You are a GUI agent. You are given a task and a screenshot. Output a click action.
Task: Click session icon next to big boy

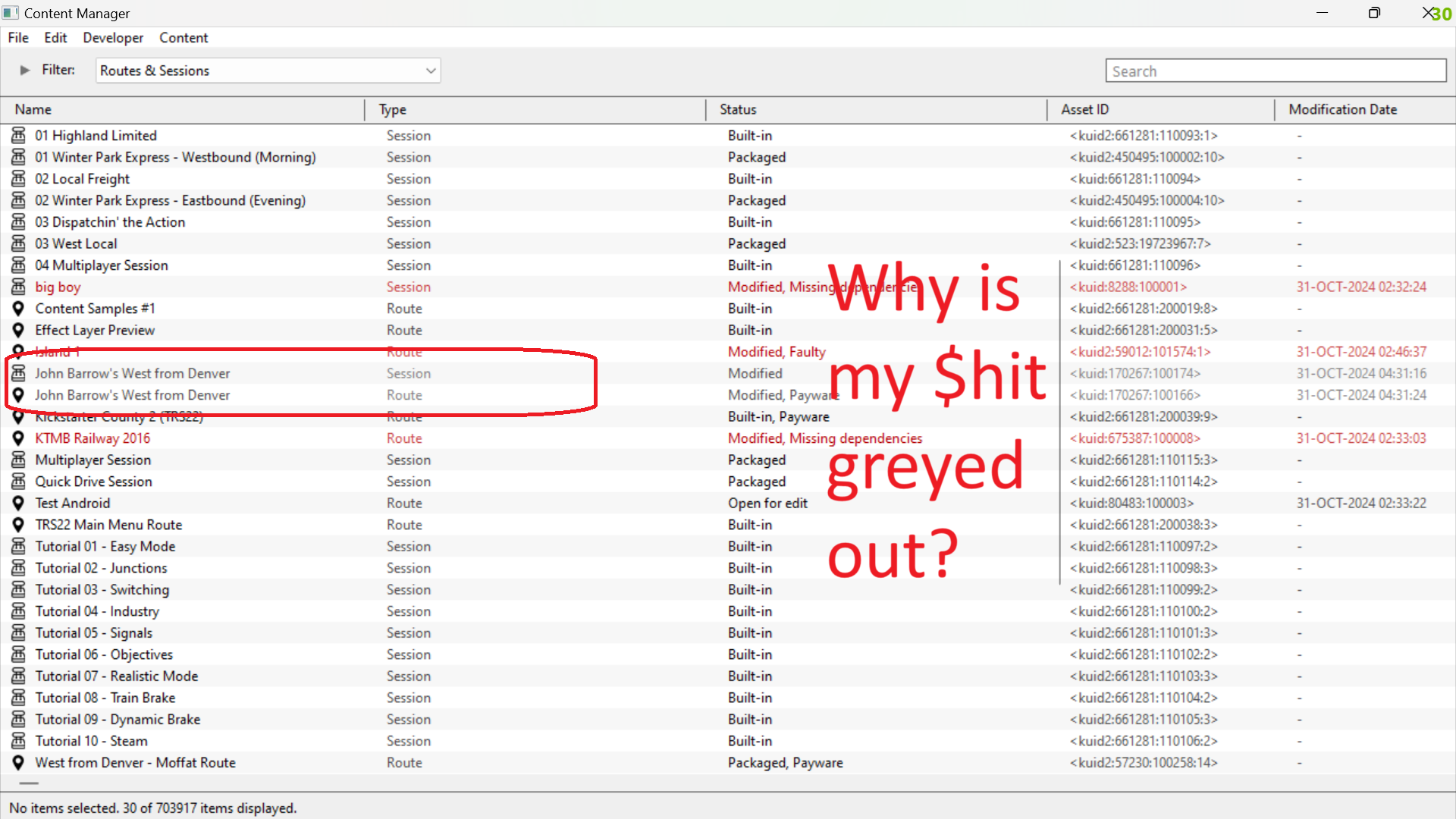(18, 287)
